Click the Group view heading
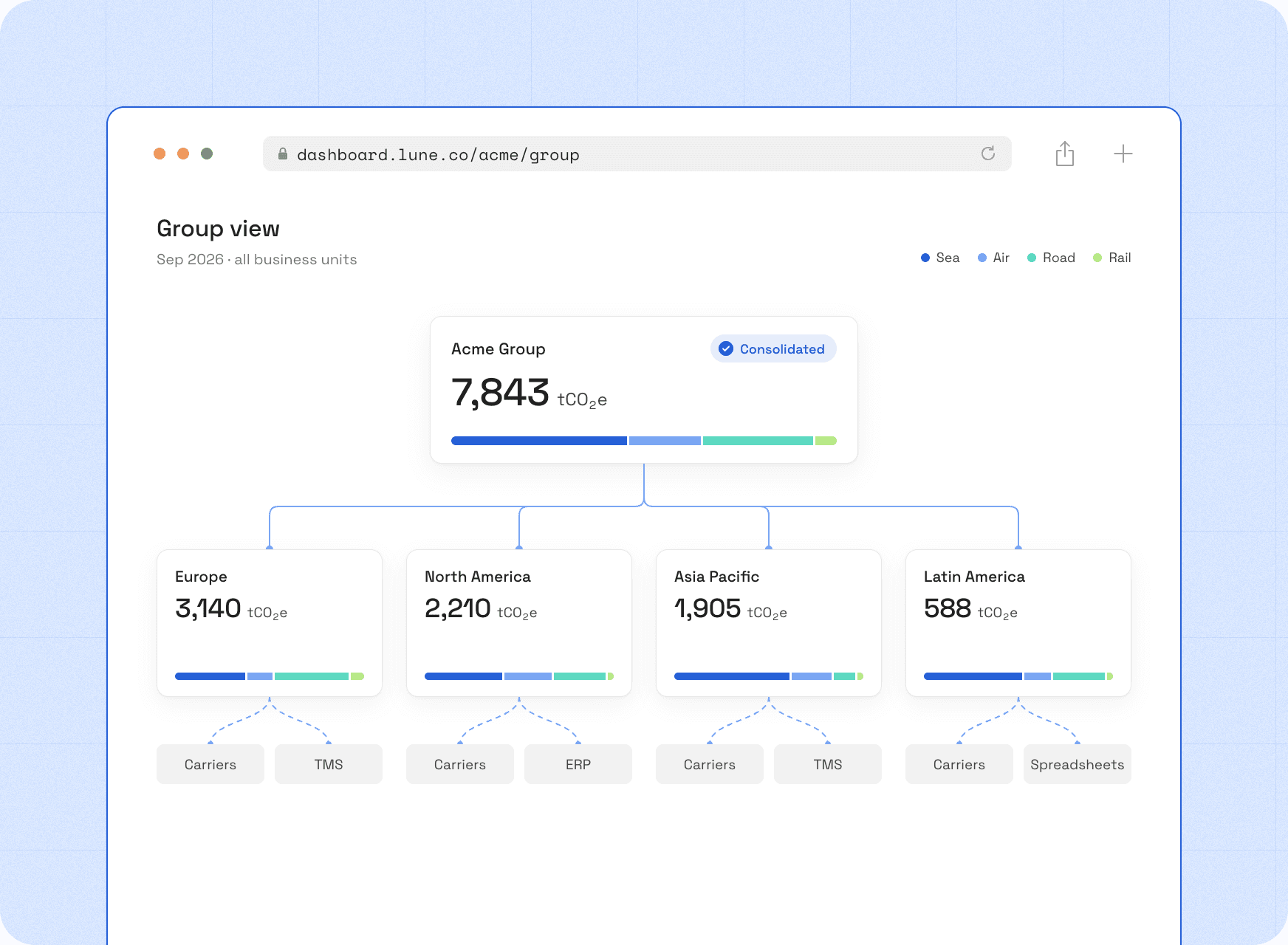The width and height of the screenshot is (1288, 945). click(x=218, y=229)
